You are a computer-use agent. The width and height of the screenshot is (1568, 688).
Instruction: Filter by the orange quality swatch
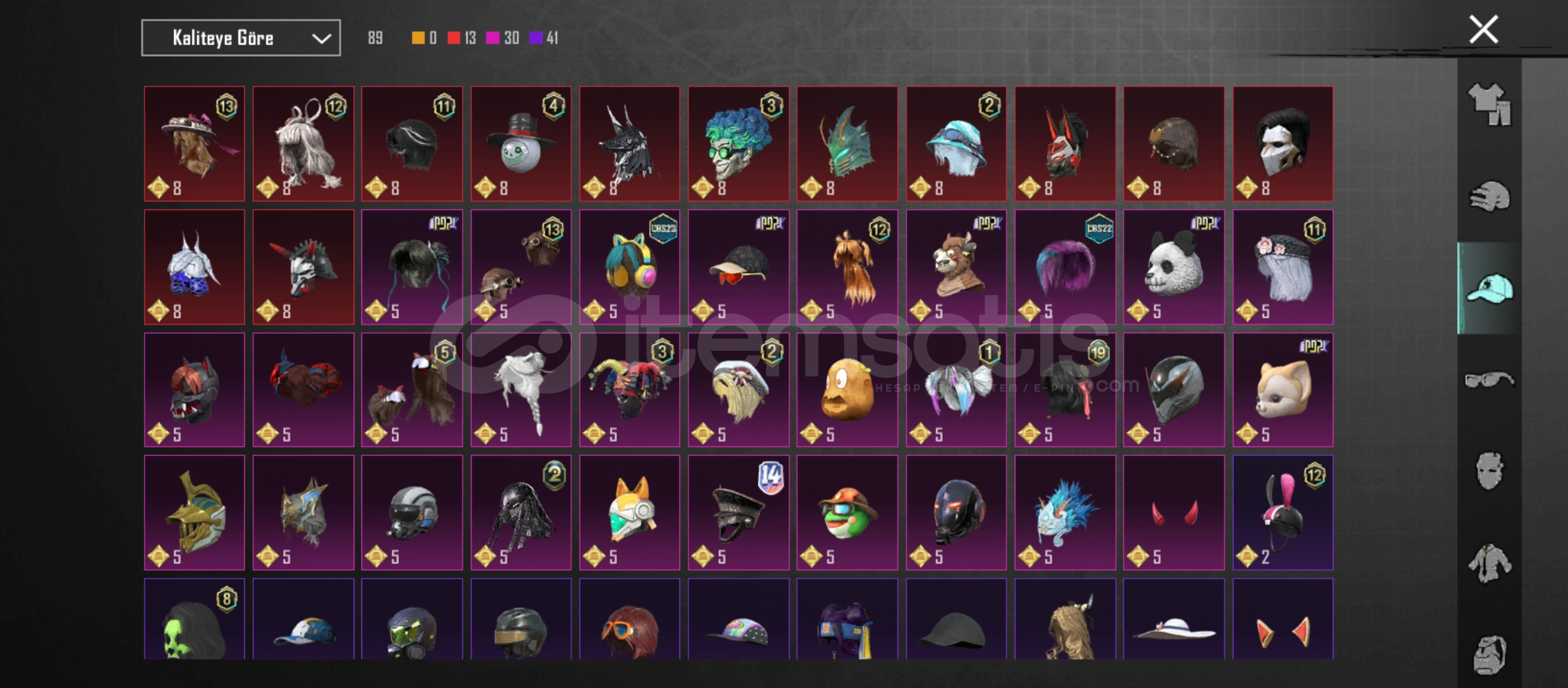tap(424, 38)
